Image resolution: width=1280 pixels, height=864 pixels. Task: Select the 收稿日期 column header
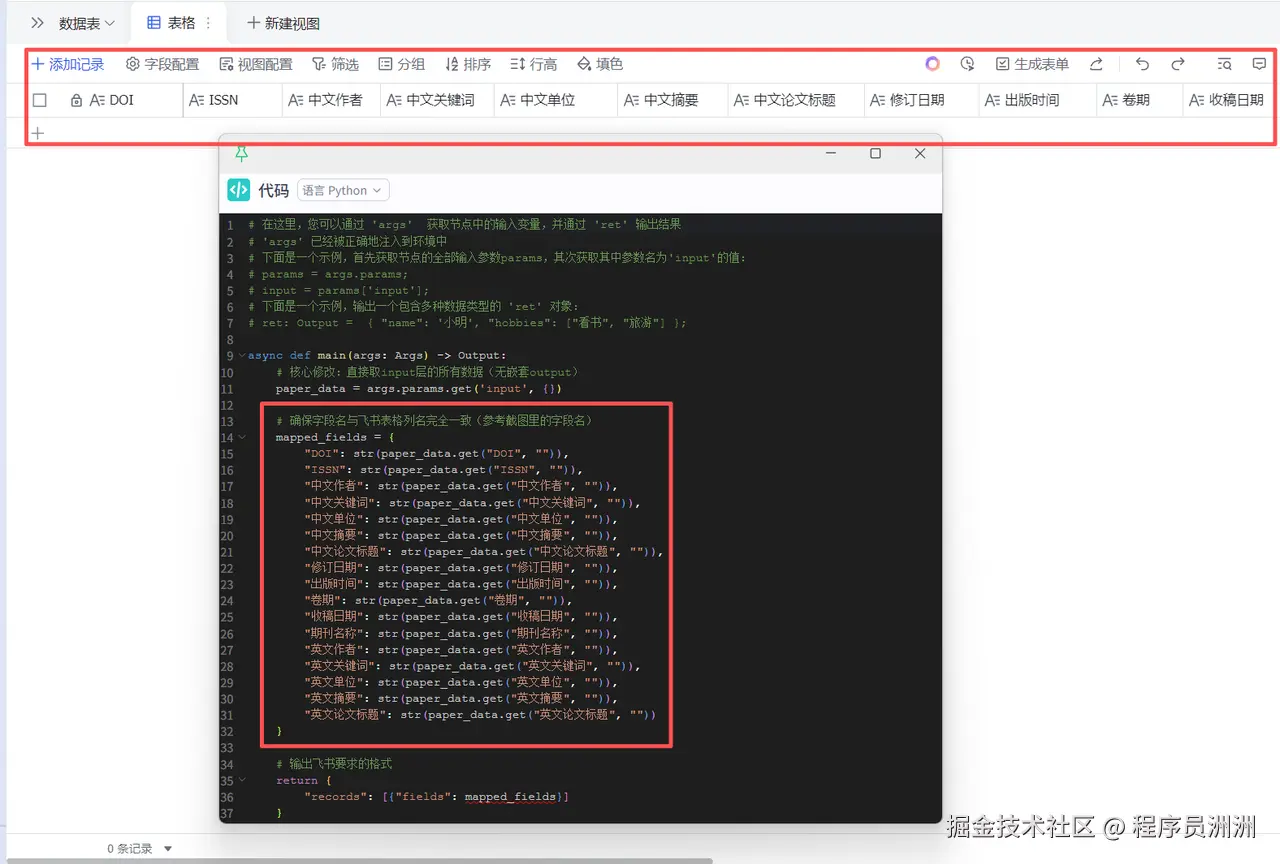coord(1228,100)
